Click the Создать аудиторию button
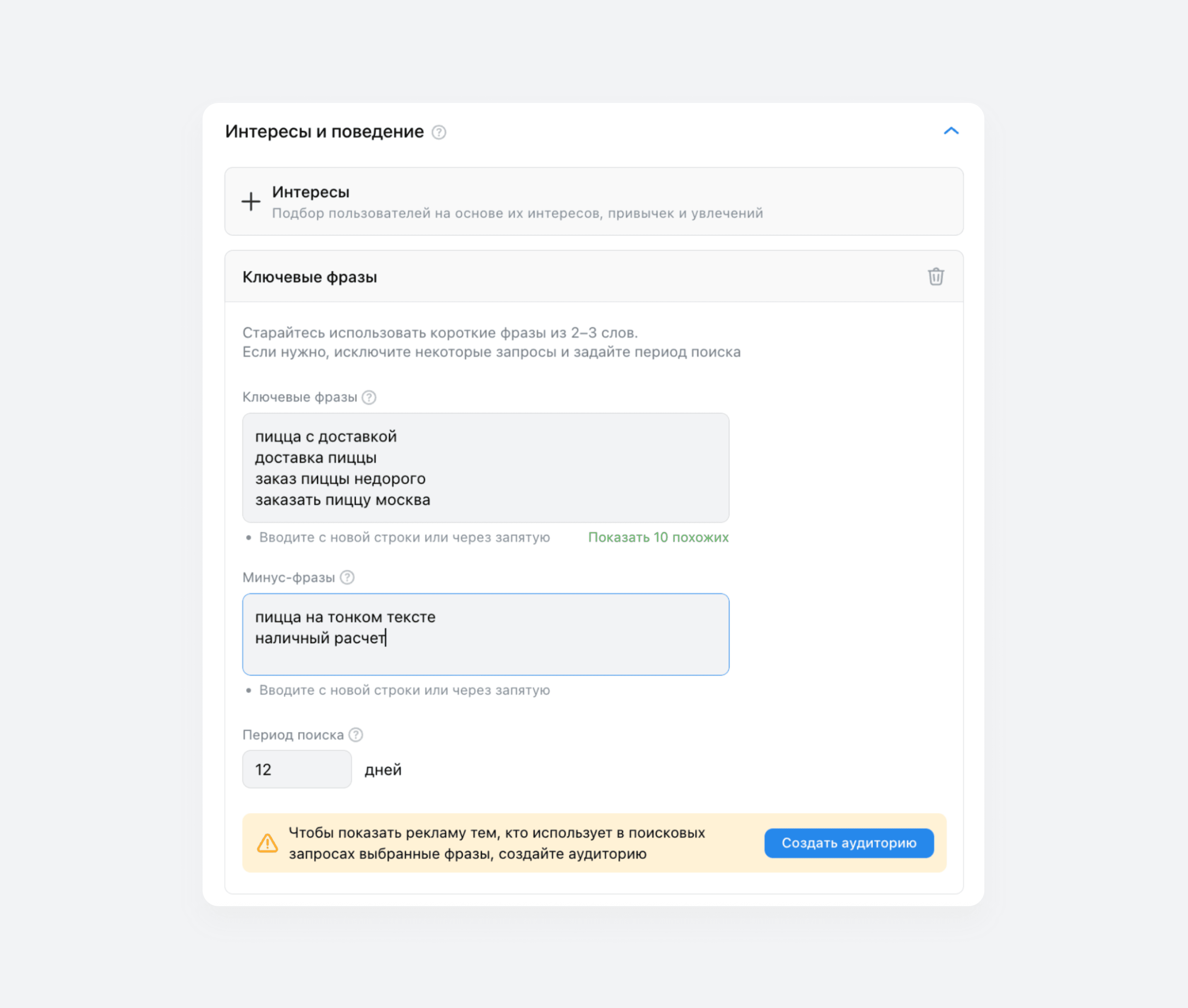This screenshot has width=1188, height=1008. point(849,843)
